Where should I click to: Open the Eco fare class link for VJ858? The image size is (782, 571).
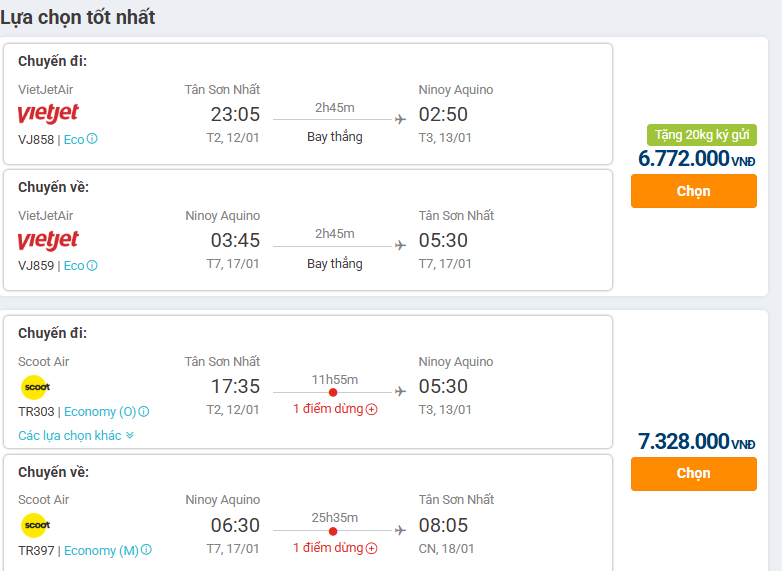[x=74, y=140]
